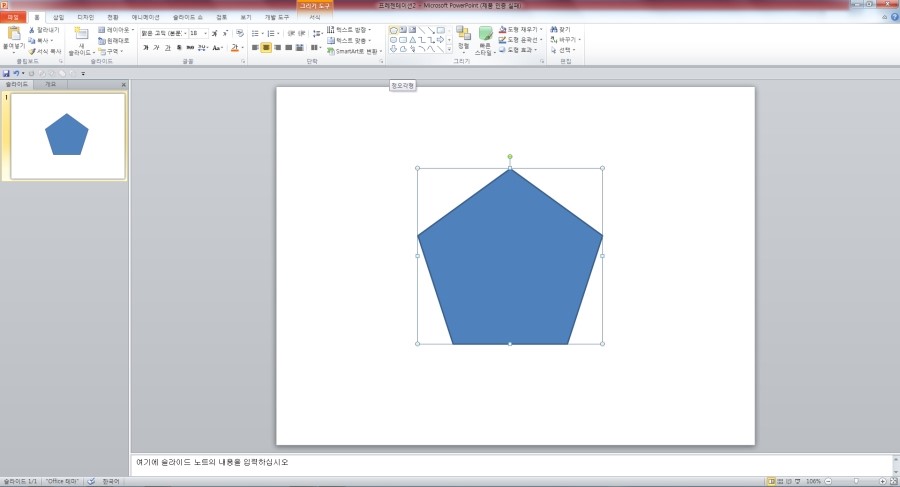This screenshot has width=900, height=487.
Task: Toggle center text alignment
Action: click(x=266, y=47)
